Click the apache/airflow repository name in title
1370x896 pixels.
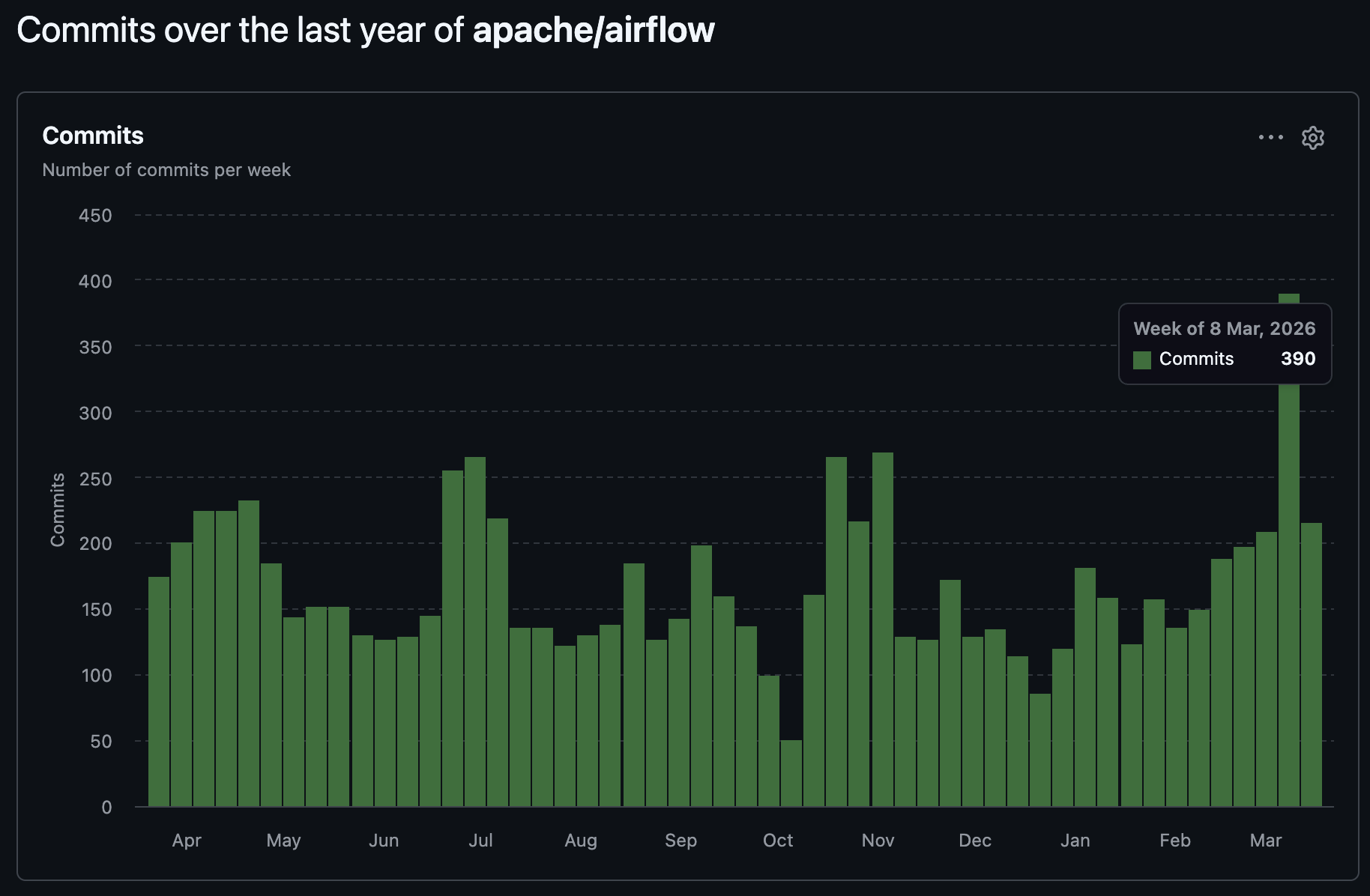[594, 31]
